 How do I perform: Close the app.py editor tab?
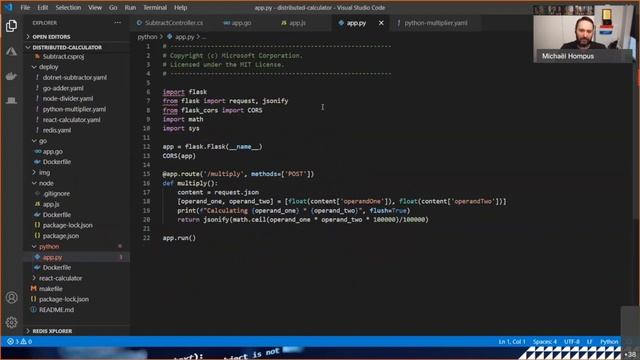pos(381,23)
